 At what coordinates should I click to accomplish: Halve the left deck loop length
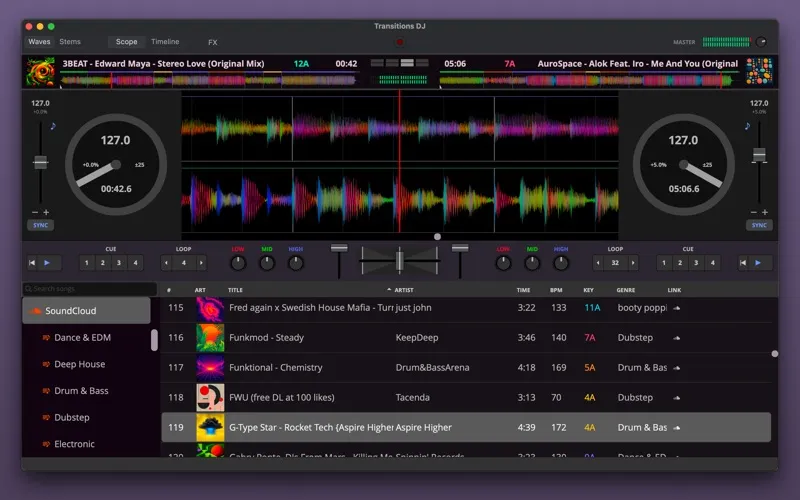pyautogui.click(x=166, y=263)
